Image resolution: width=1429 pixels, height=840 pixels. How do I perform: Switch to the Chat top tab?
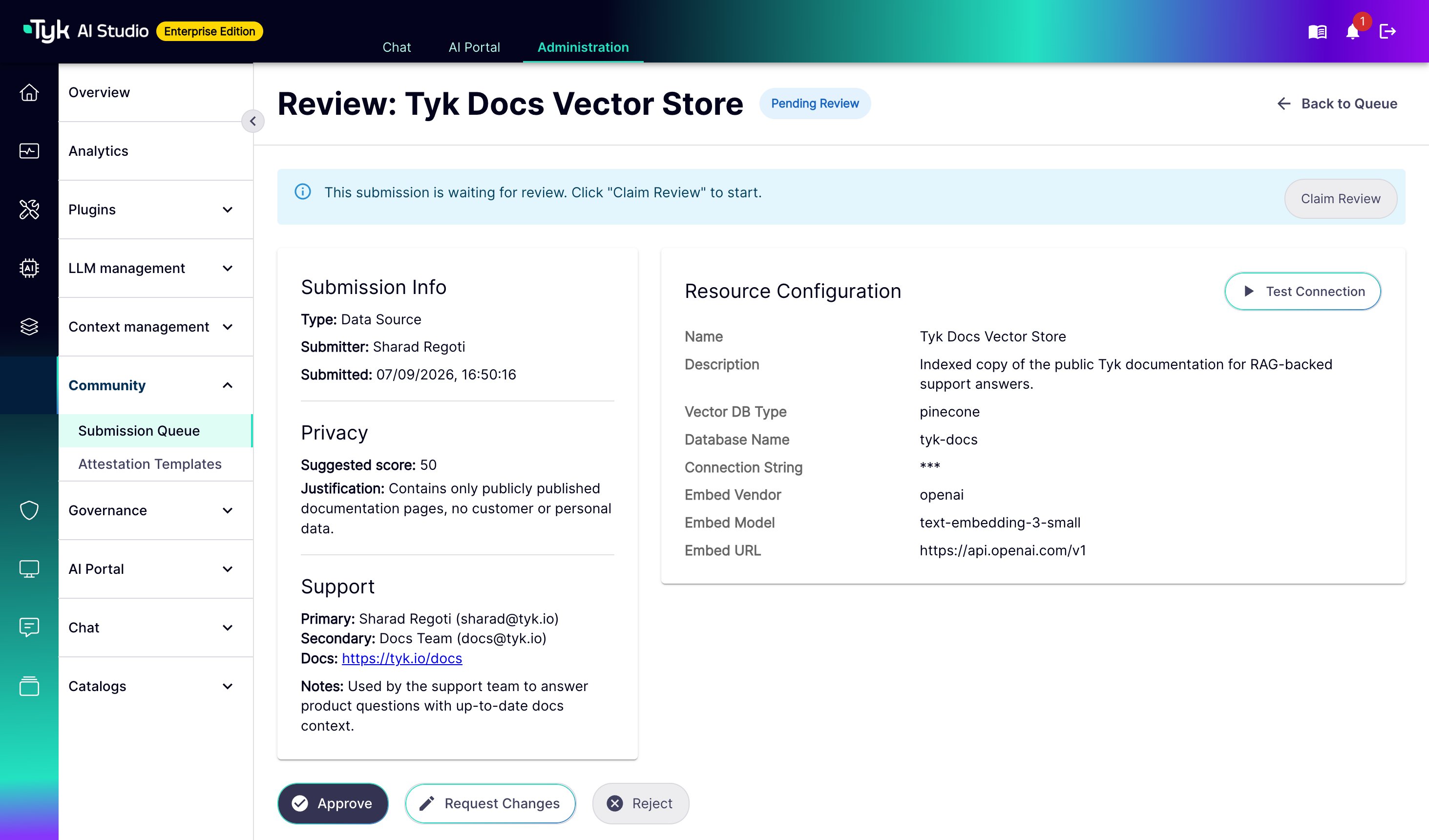tap(397, 47)
